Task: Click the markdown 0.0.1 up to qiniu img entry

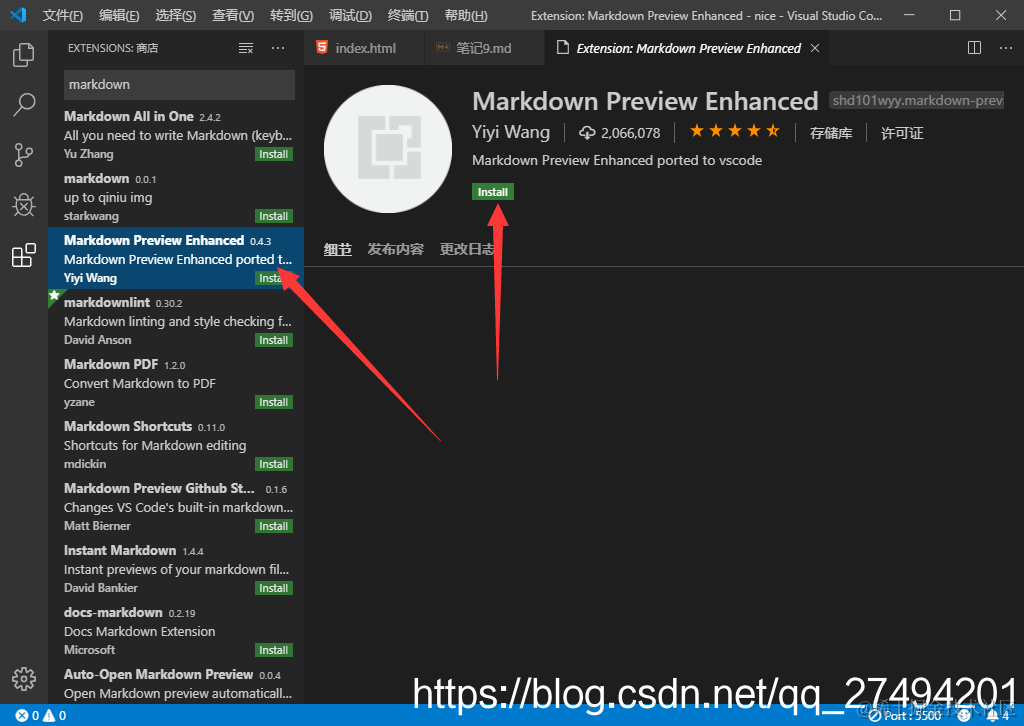Action: click(x=176, y=197)
